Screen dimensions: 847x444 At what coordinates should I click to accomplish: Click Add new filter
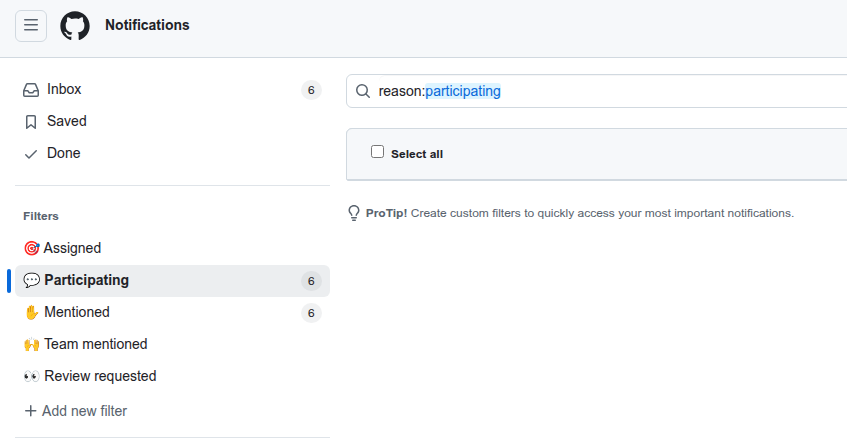(76, 411)
